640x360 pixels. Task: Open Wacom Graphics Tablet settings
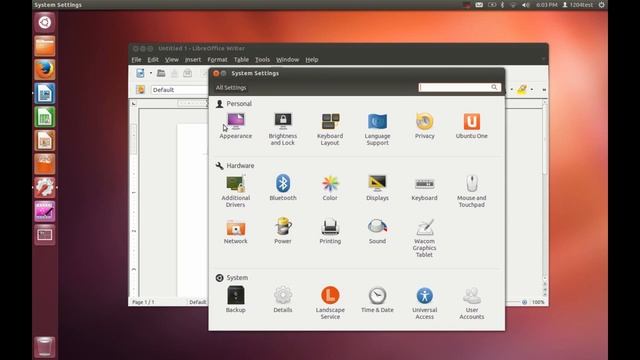pos(424,238)
